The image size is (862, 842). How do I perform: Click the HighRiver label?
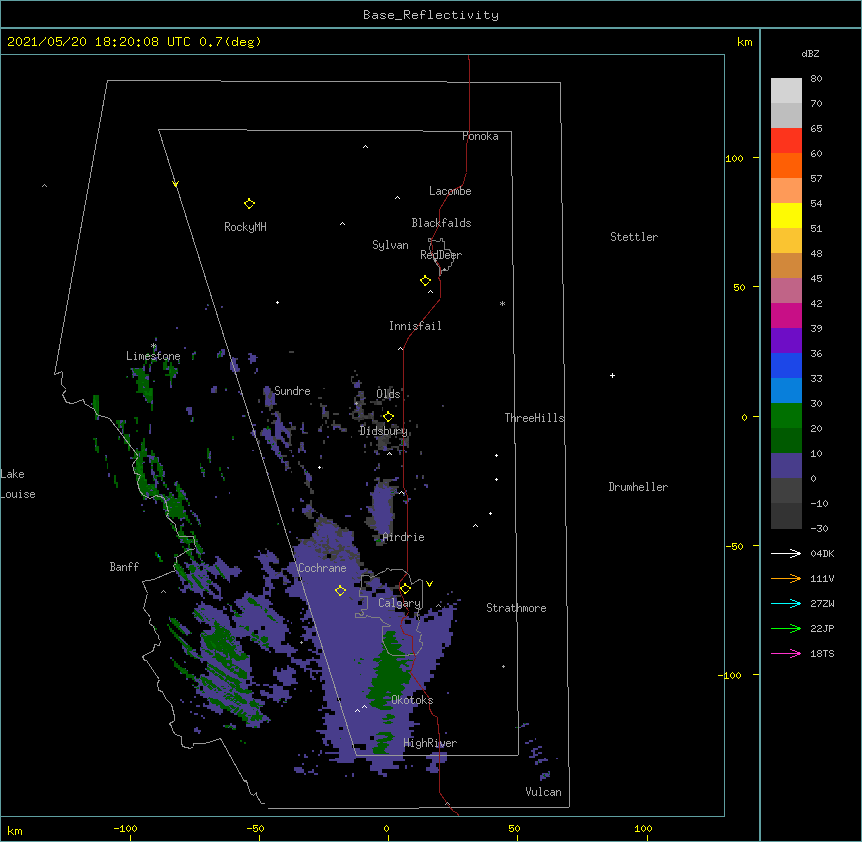[x=430, y=743]
